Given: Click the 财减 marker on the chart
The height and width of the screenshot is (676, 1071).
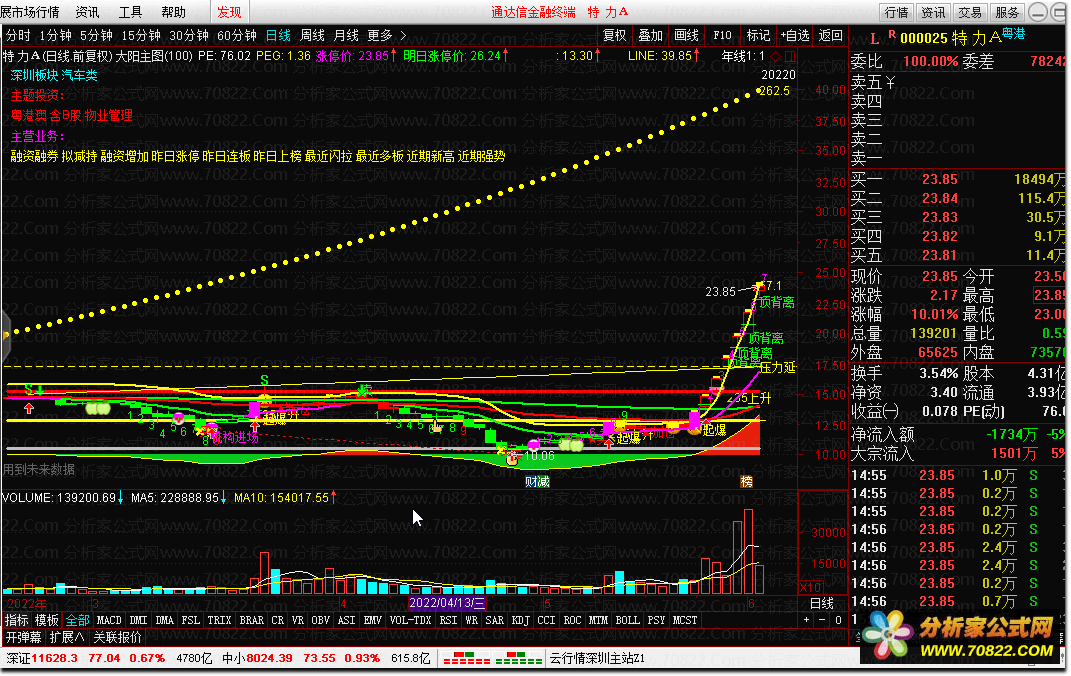Looking at the screenshot, I should point(538,481).
